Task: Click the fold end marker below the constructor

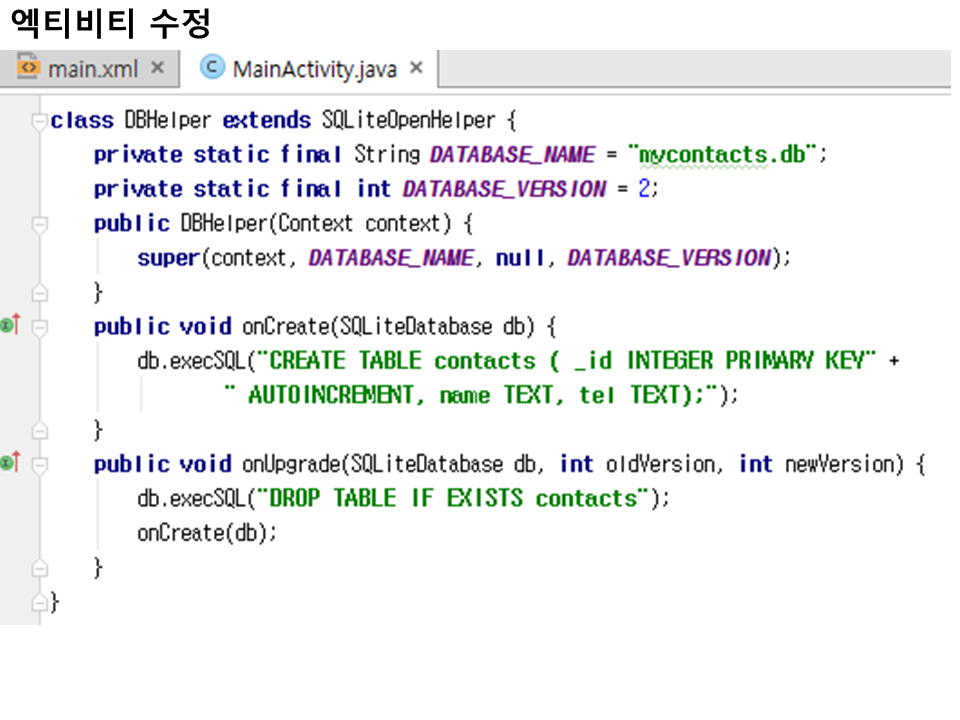Action: [39, 292]
